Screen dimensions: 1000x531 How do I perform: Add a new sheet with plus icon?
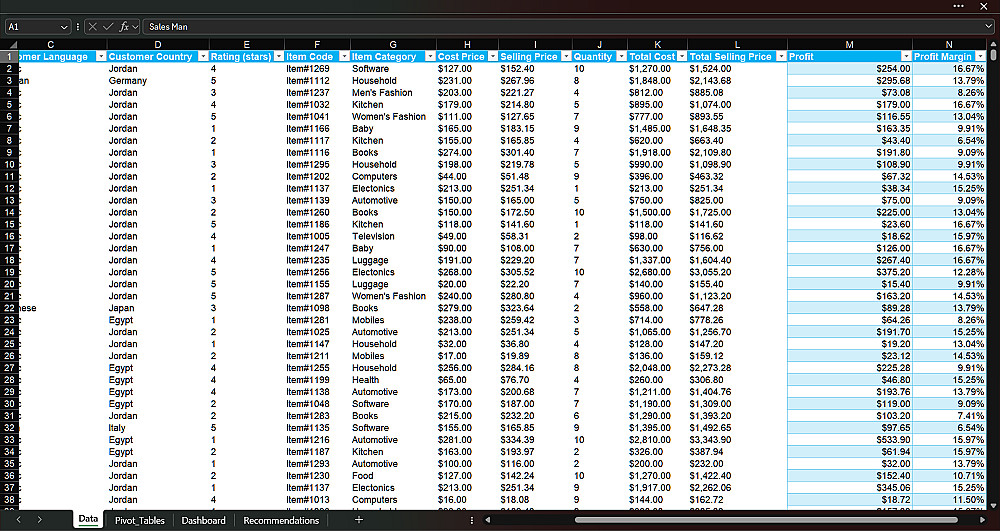tap(358, 520)
